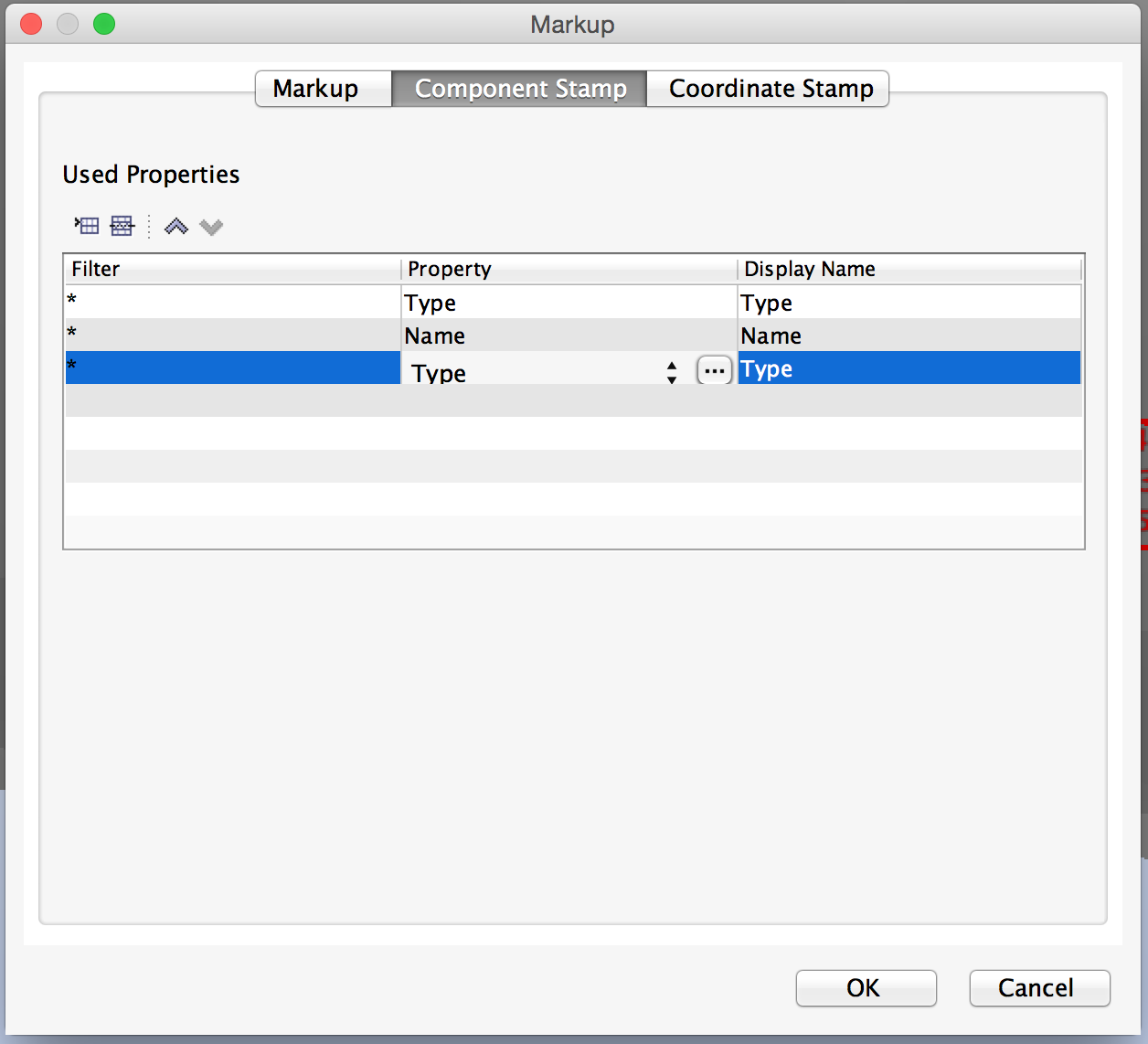The image size is (1148, 1044).
Task: Click the green zoom button of the Markup window
Action: (x=104, y=25)
